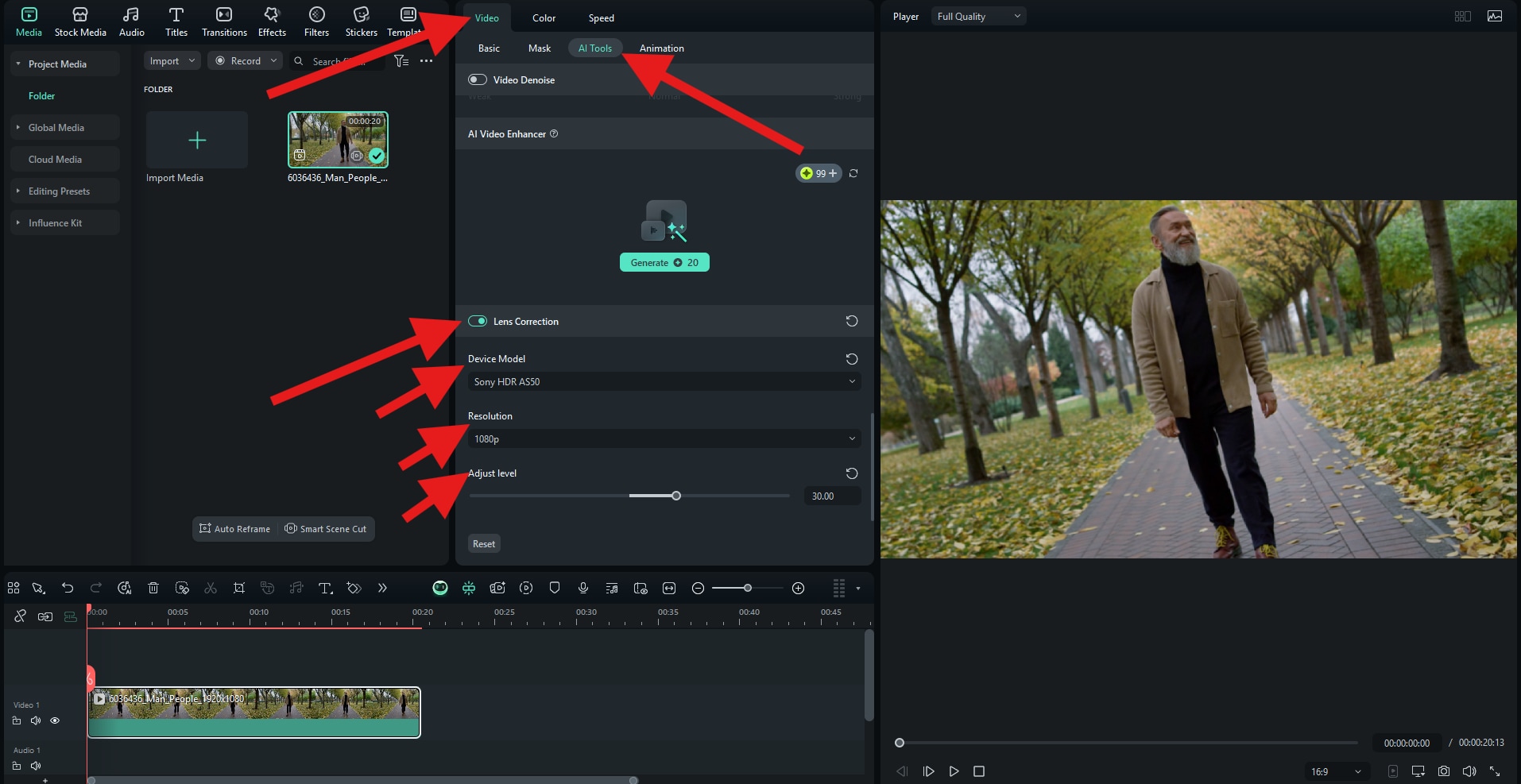Open Cloud Media section
This screenshot has height=784, width=1521.
tap(65, 159)
